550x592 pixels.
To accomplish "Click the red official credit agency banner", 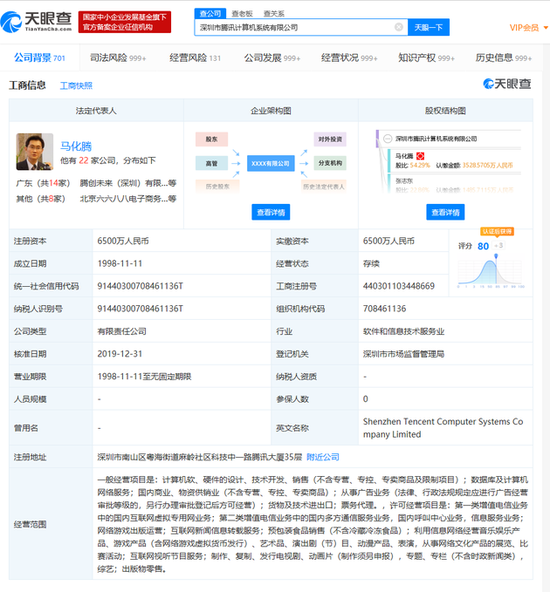I will click(x=125, y=22).
